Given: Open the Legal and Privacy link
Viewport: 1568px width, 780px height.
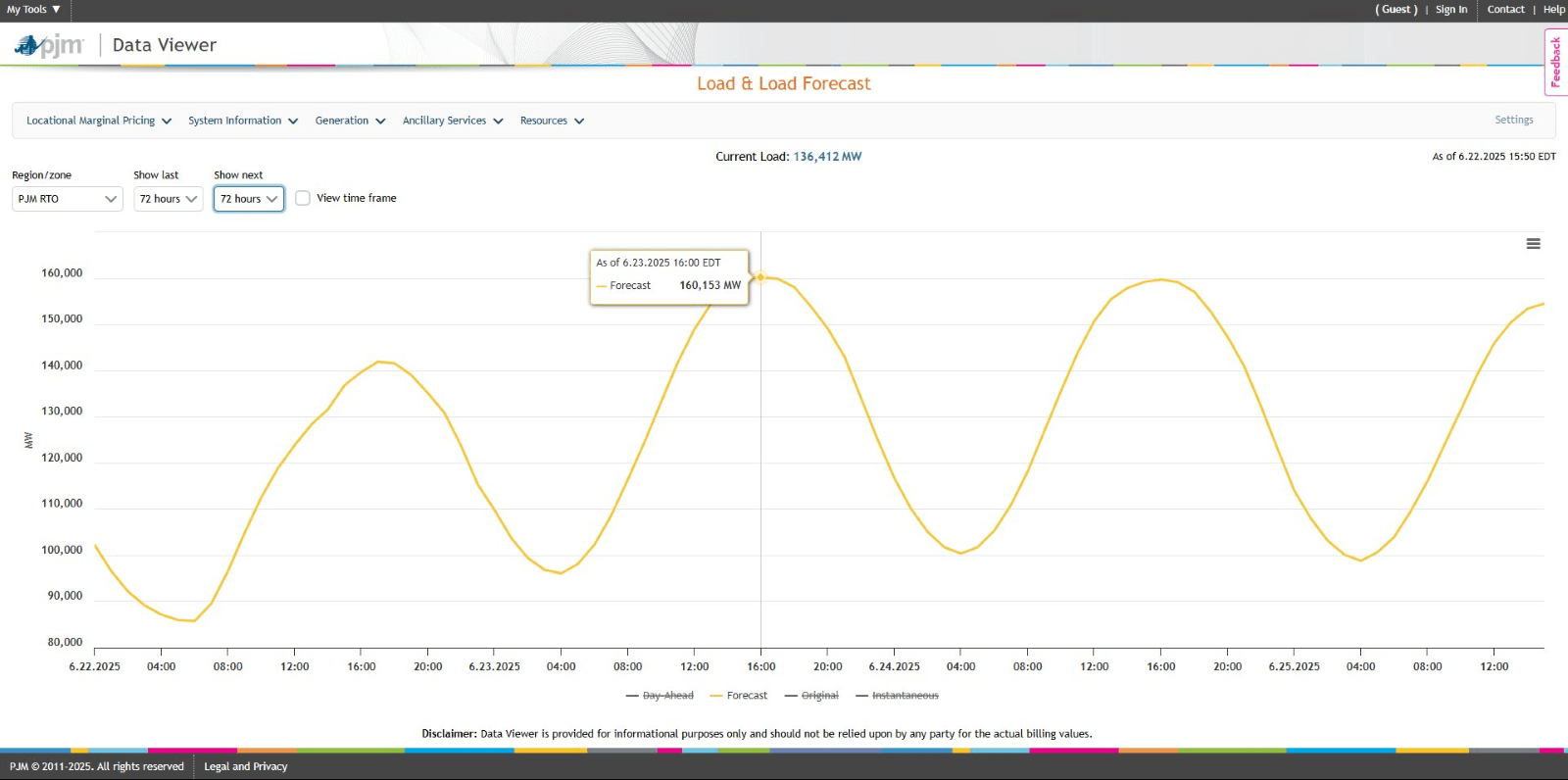Looking at the screenshot, I should (245, 766).
